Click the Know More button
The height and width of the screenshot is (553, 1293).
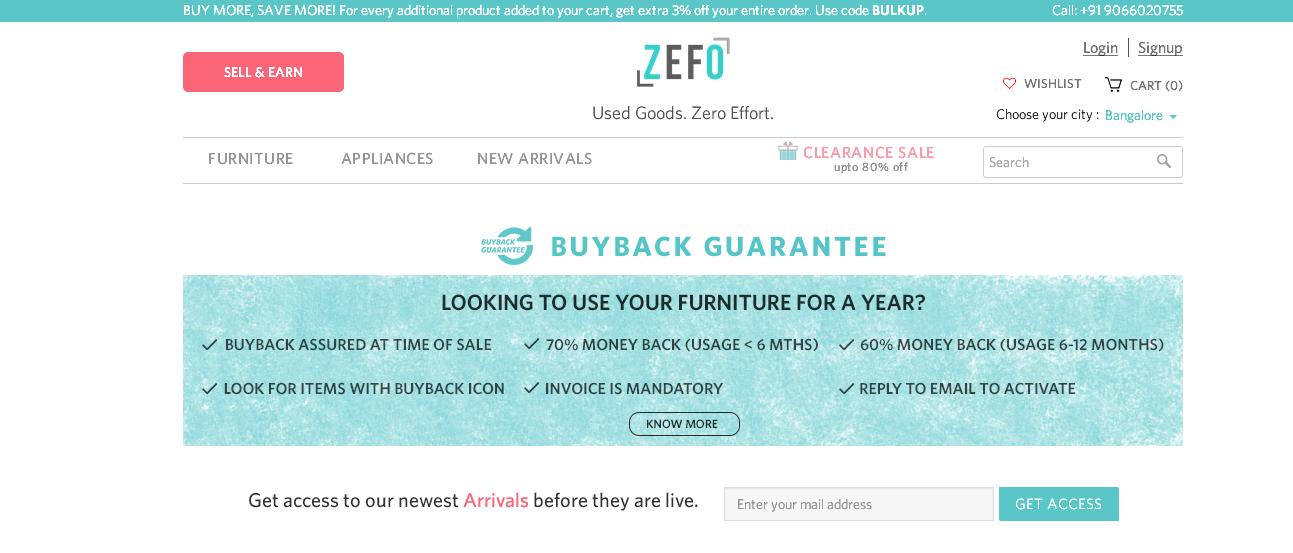point(684,424)
